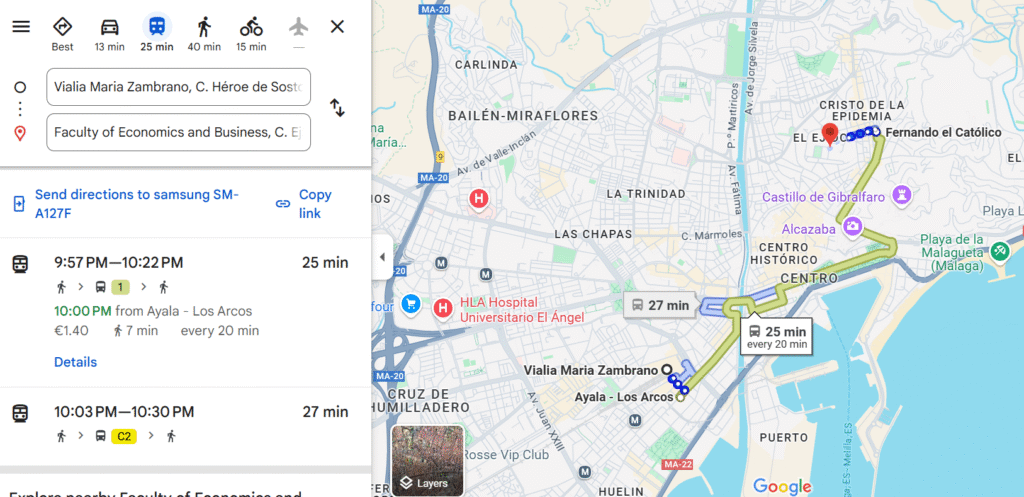Edit starting point Vialia Maria Zambrano field
1024x497 pixels.
(178, 87)
